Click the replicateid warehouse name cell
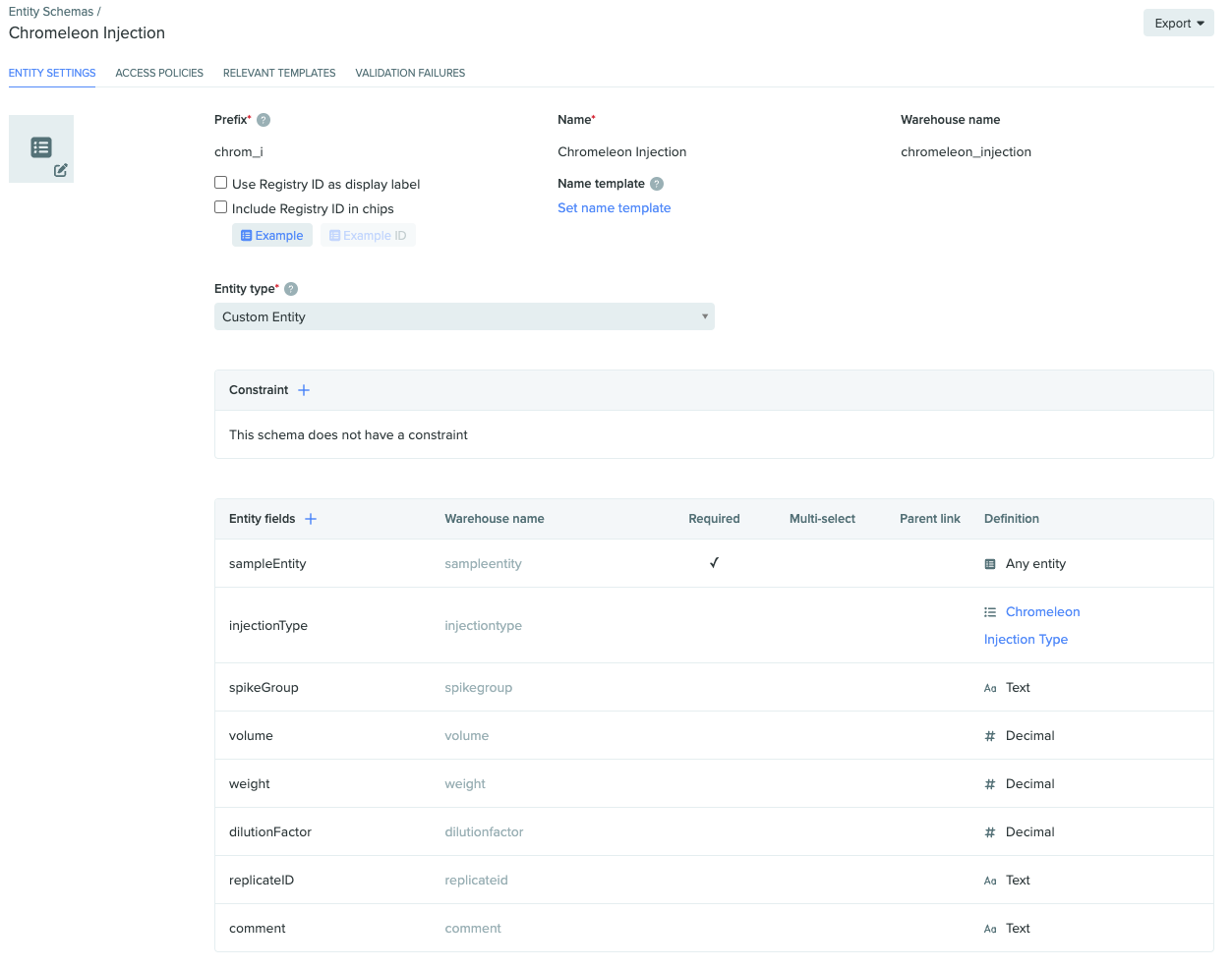 (x=476, y=881)
